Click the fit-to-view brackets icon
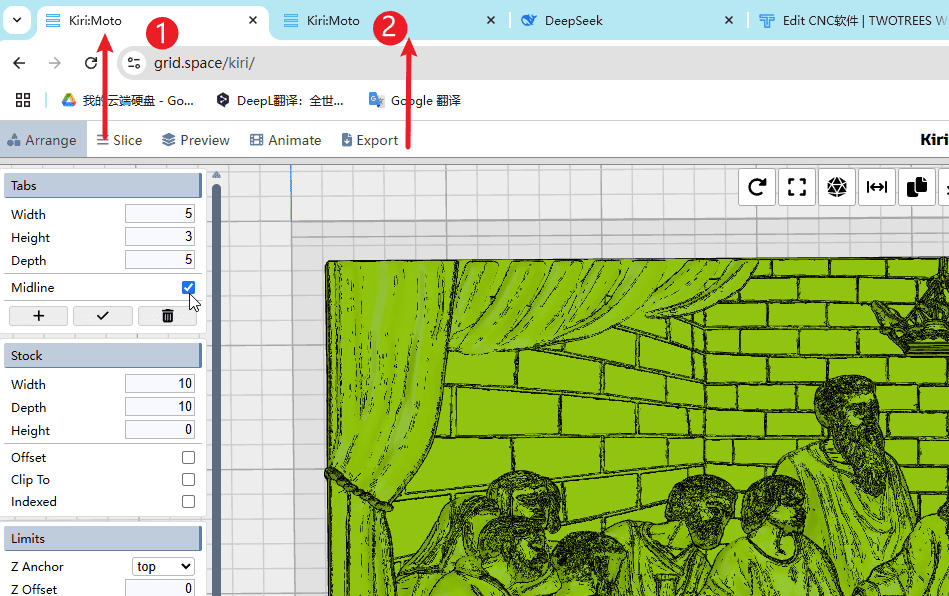Viewport: 949px width, 596px height. tap(797, 187)
